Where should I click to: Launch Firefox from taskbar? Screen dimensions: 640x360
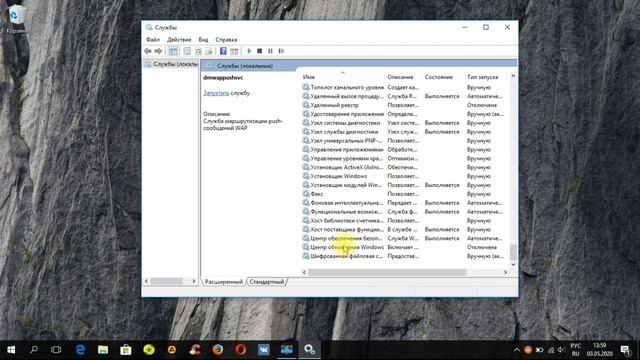(218, 350)
